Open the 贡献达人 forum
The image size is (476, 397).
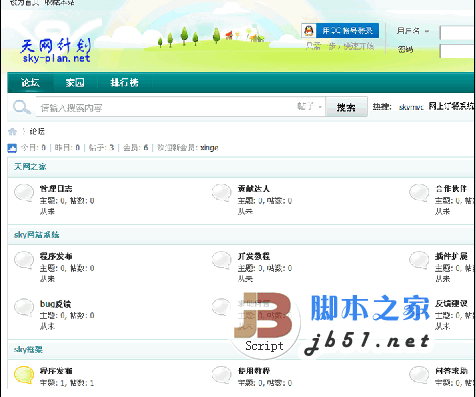253,189
